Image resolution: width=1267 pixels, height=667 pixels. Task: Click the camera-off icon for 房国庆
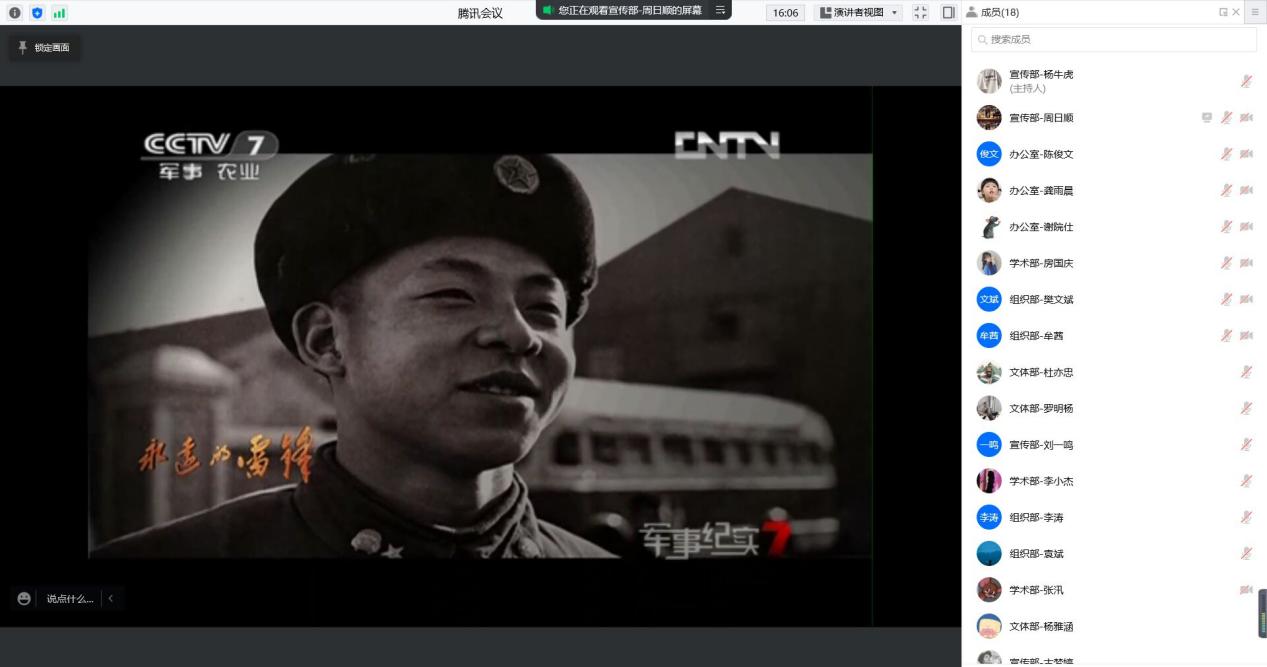1246,263
